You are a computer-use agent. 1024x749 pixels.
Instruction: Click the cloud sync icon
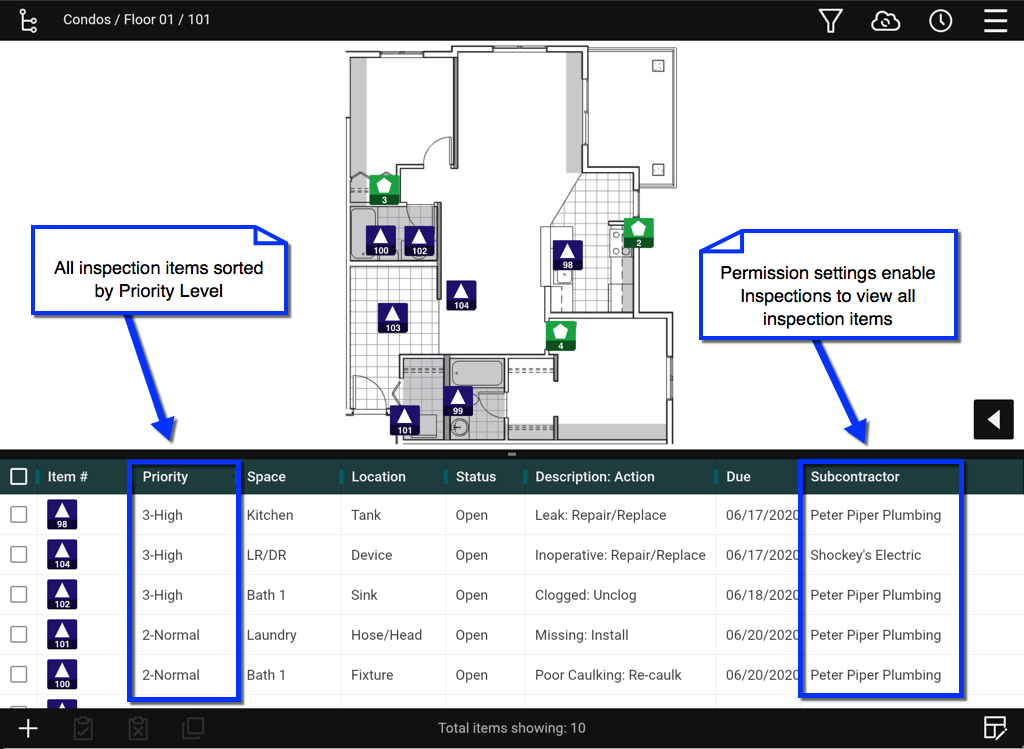click(885, 21)
